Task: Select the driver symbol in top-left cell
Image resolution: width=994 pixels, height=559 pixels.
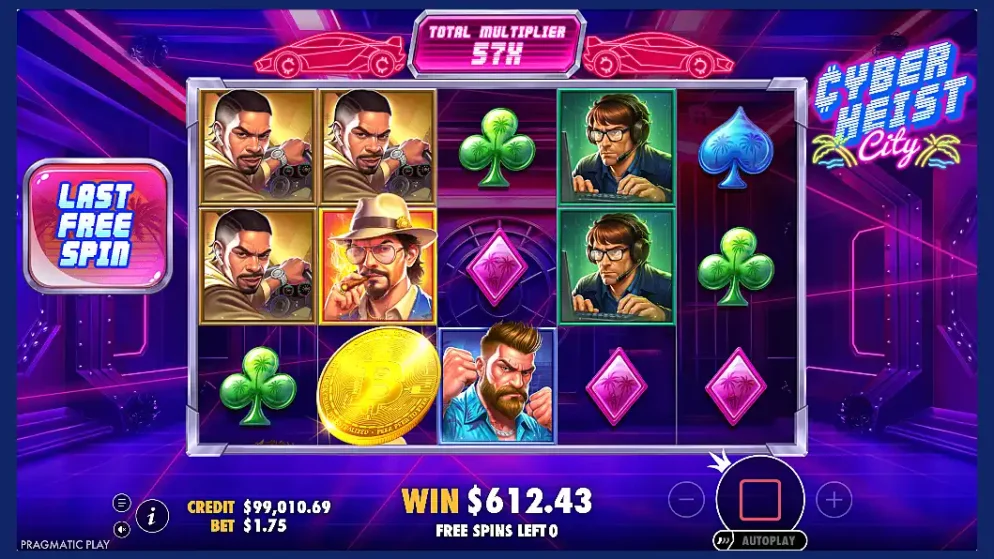Action: [x=258, y=147]
